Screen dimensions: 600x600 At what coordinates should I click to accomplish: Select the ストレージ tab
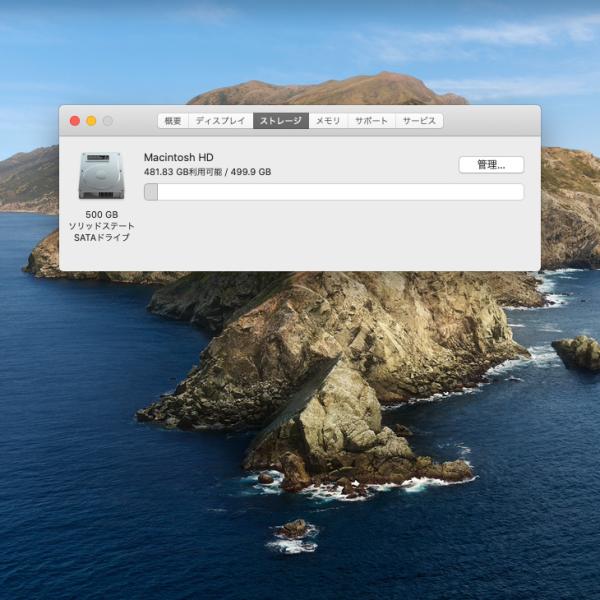(281, 121)
